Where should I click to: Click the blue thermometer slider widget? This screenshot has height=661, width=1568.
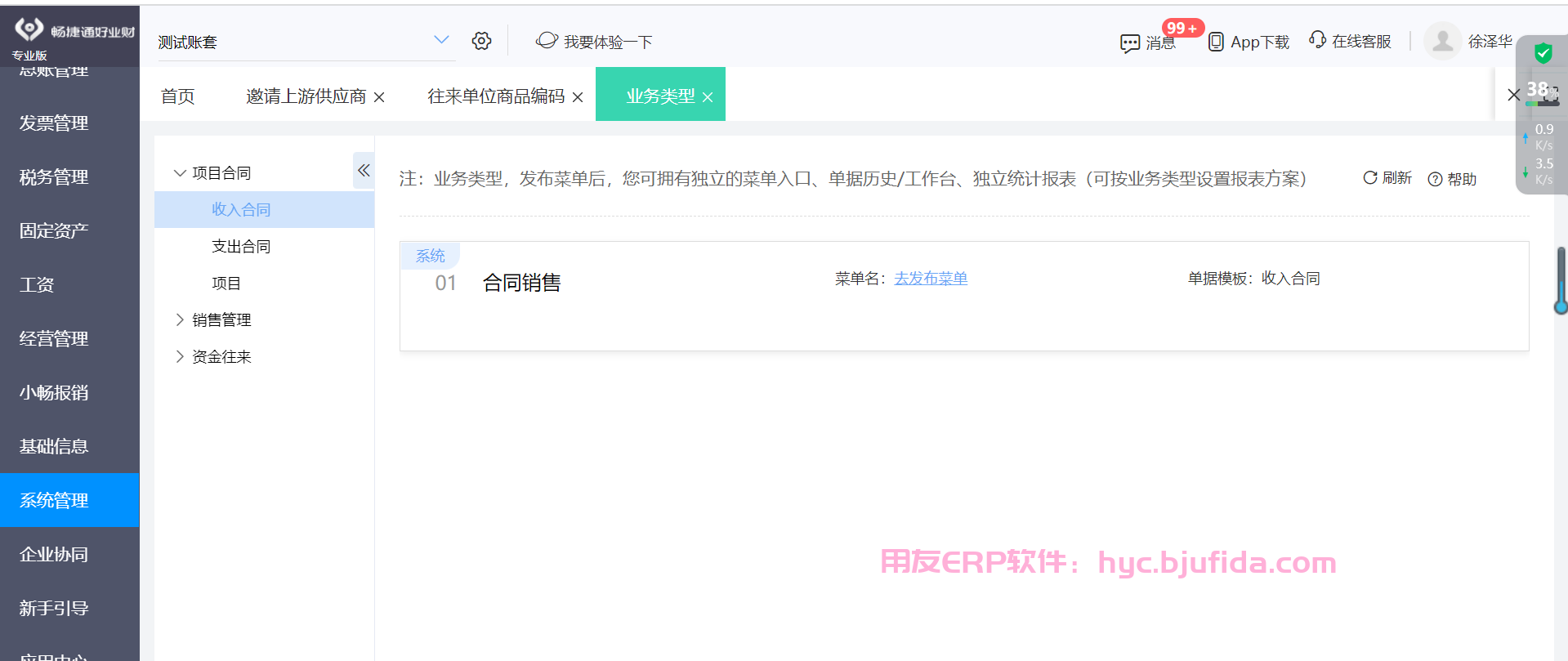[1561, 280]
